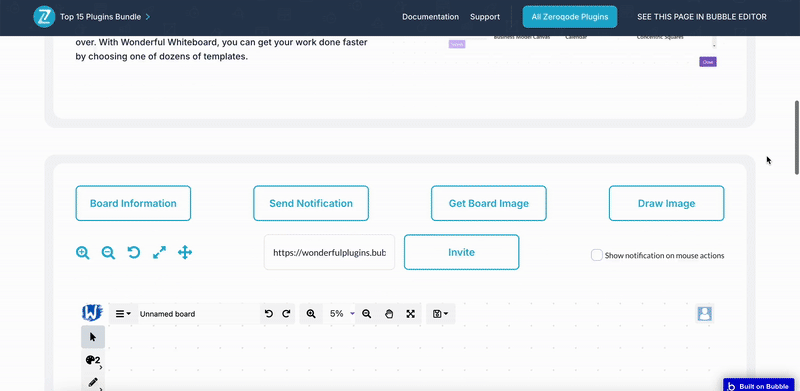Click the page vertical scrollbar
800x391 pixels.
796,138
